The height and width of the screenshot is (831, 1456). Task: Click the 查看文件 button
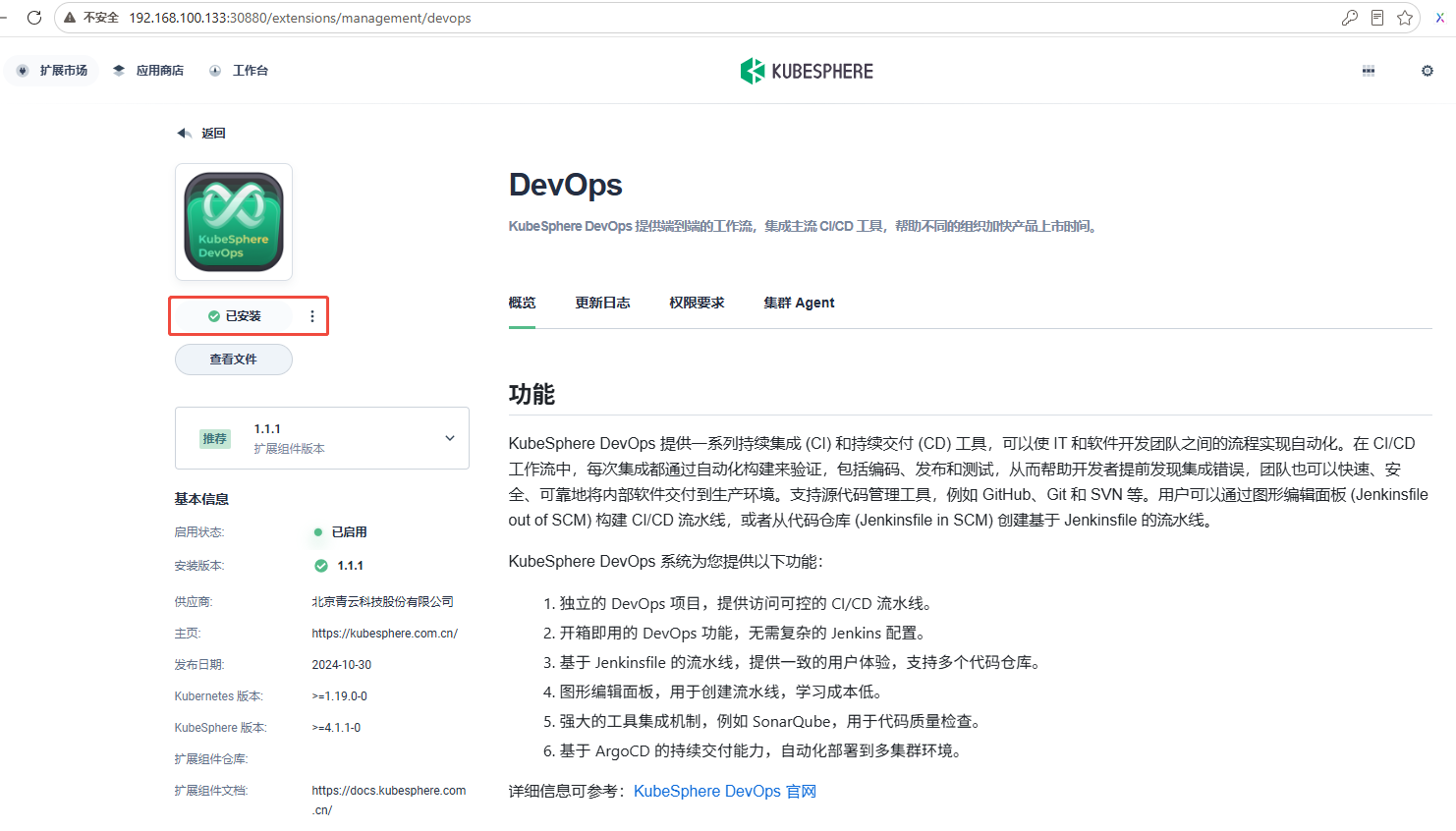coord(234,360)
